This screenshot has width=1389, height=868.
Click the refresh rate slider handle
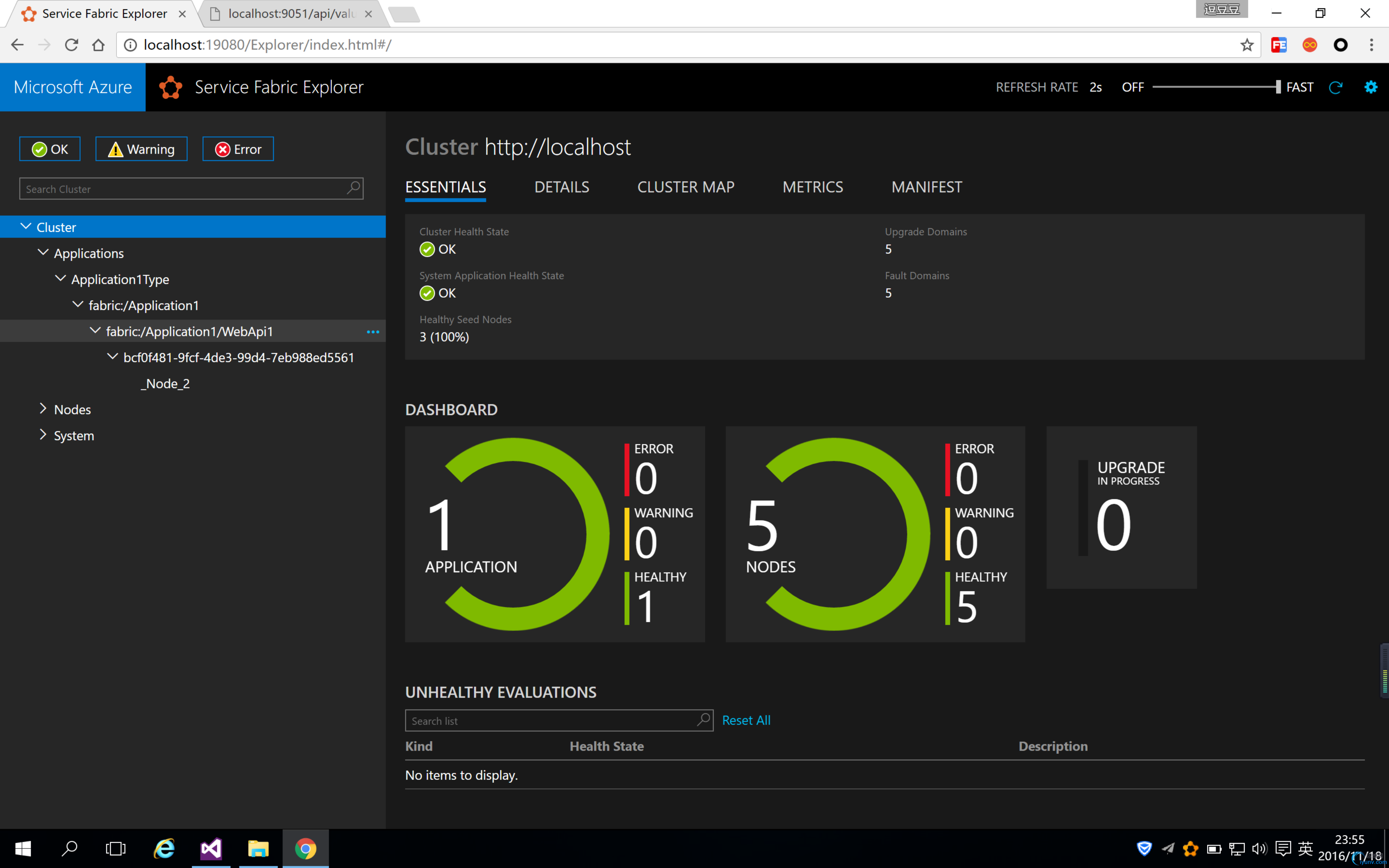1278,87
